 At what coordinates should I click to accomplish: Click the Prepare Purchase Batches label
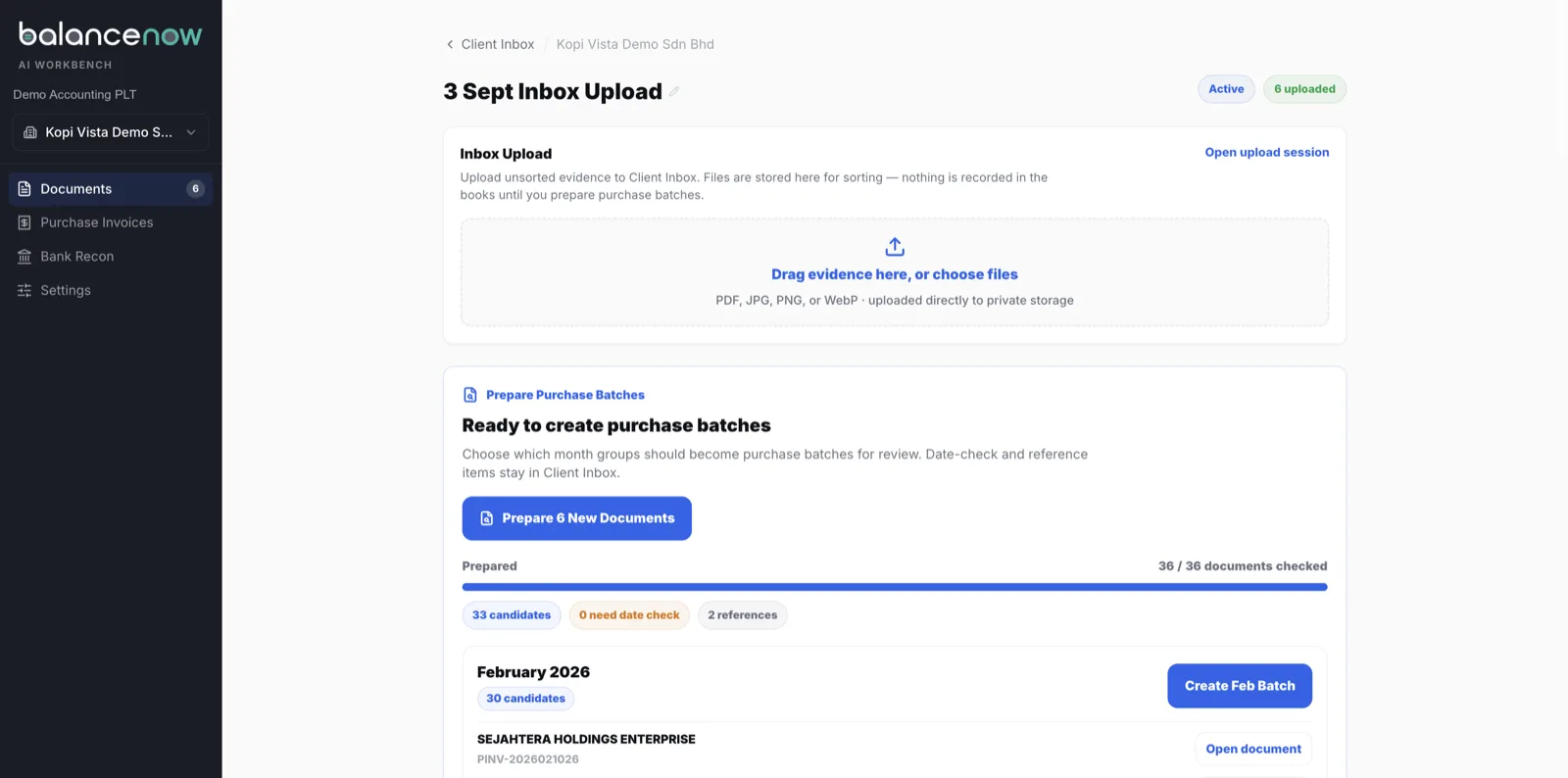565,395
